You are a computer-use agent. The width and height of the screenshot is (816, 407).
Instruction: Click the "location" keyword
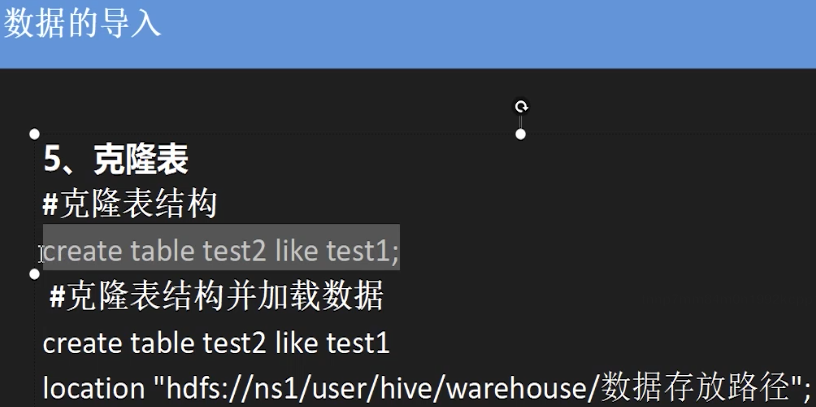[x=94, y=387]
